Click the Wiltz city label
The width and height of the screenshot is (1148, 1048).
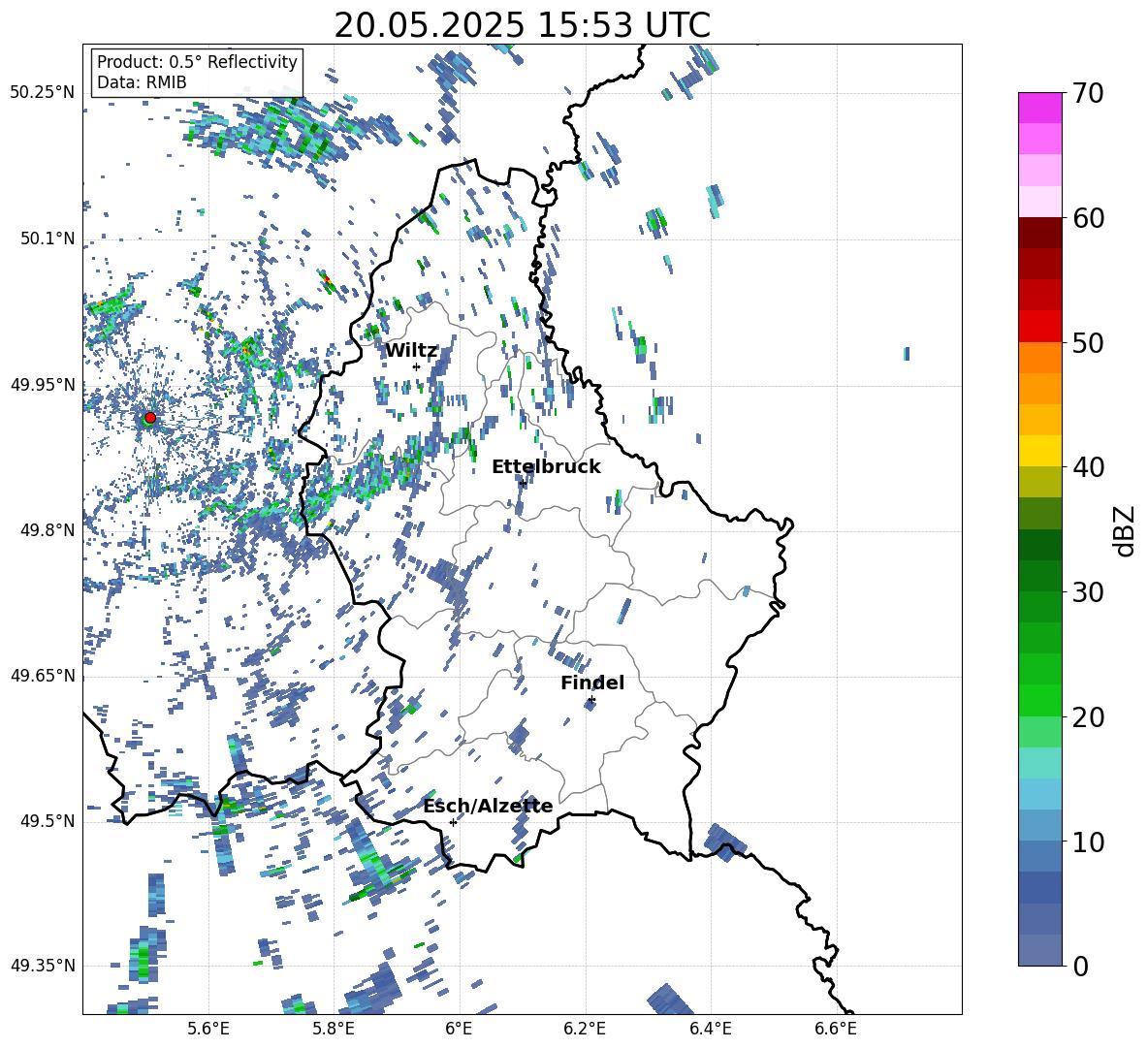click(x=411, y=351)
